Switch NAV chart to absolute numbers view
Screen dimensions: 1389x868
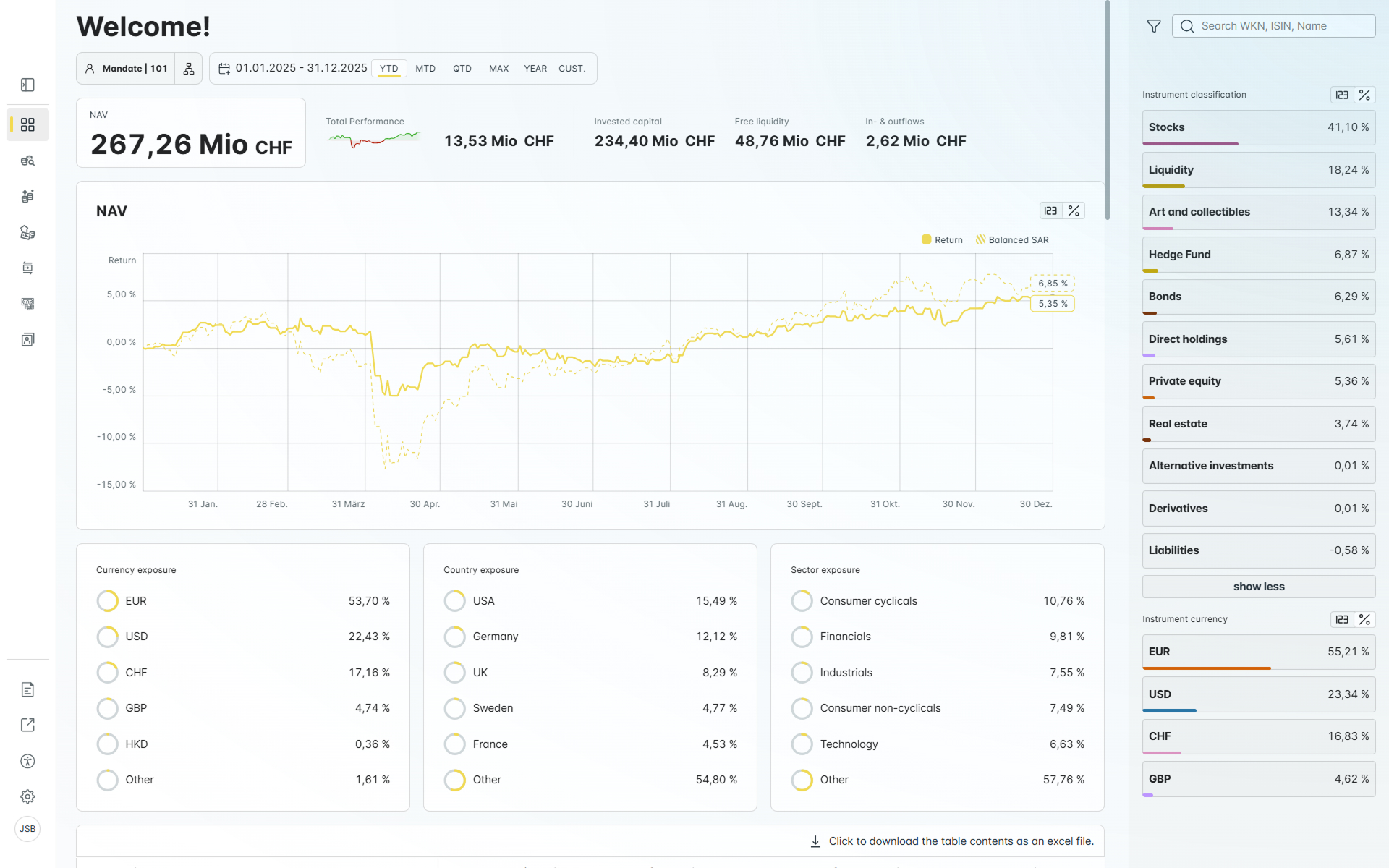pos(1050,211)
